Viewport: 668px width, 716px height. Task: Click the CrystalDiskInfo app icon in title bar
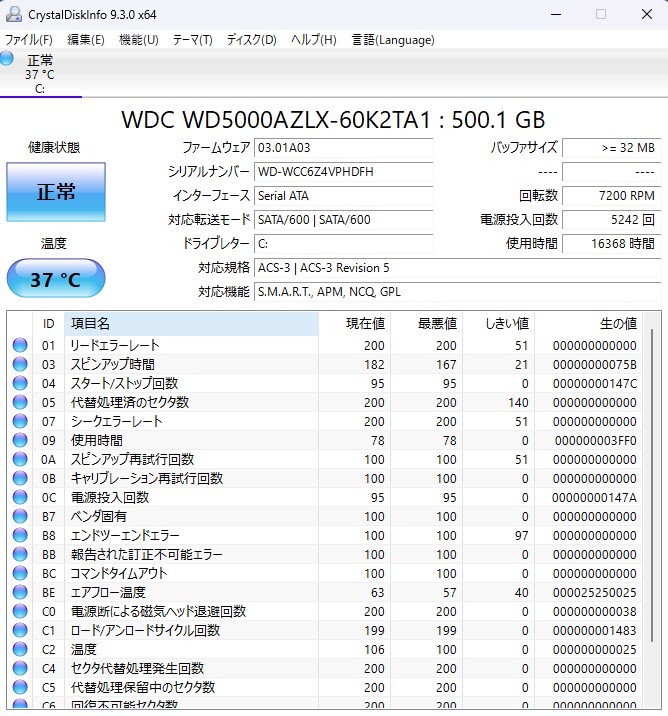[x=14, y=14]
